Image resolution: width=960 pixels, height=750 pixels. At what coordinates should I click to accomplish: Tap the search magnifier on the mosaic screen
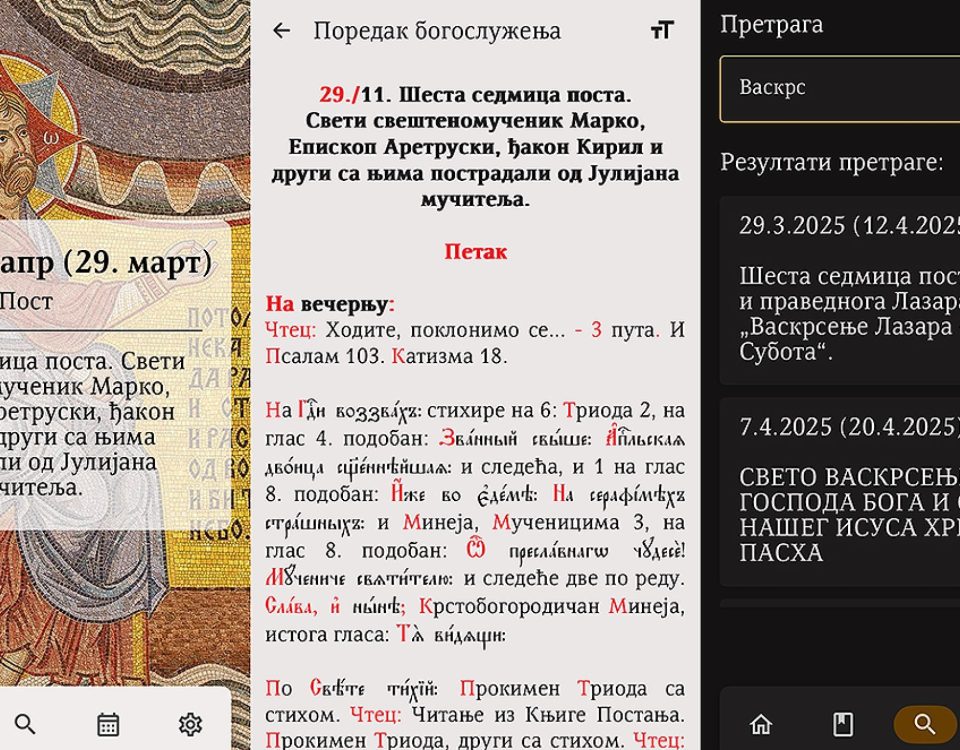click(26, 724)
